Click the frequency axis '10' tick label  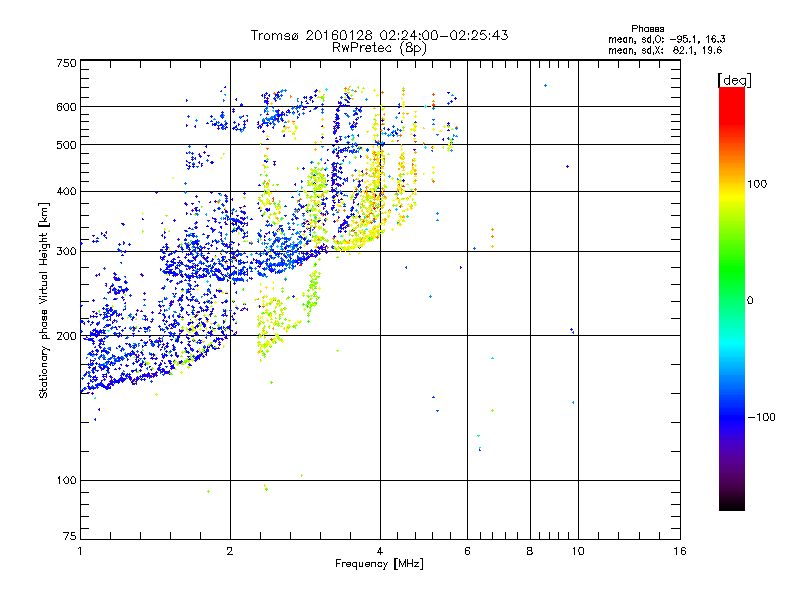point(578,551)
